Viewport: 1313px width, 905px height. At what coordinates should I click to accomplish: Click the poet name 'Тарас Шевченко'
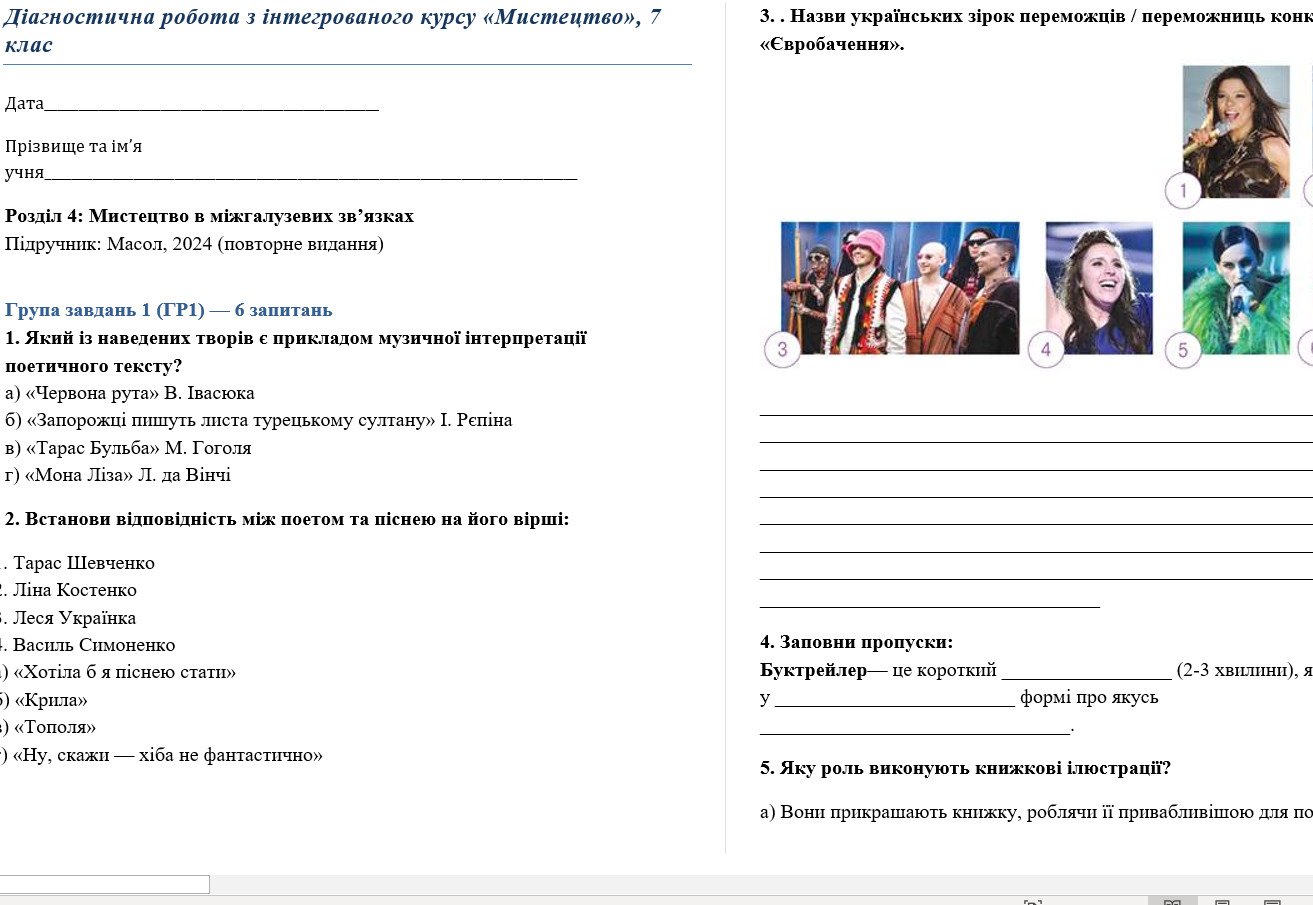84,563
